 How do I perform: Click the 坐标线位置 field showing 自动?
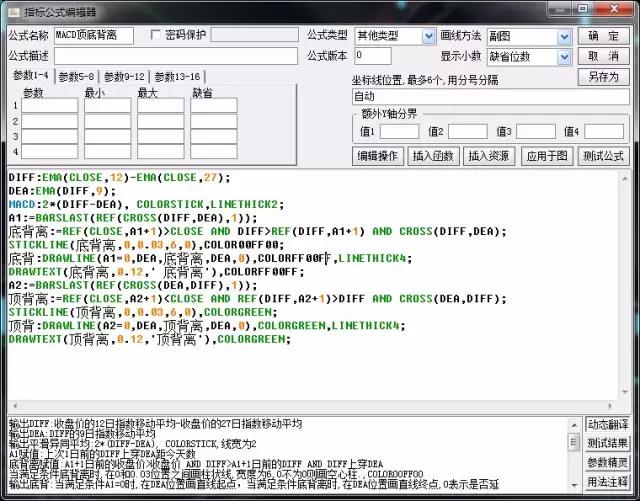tap(488, 98)
